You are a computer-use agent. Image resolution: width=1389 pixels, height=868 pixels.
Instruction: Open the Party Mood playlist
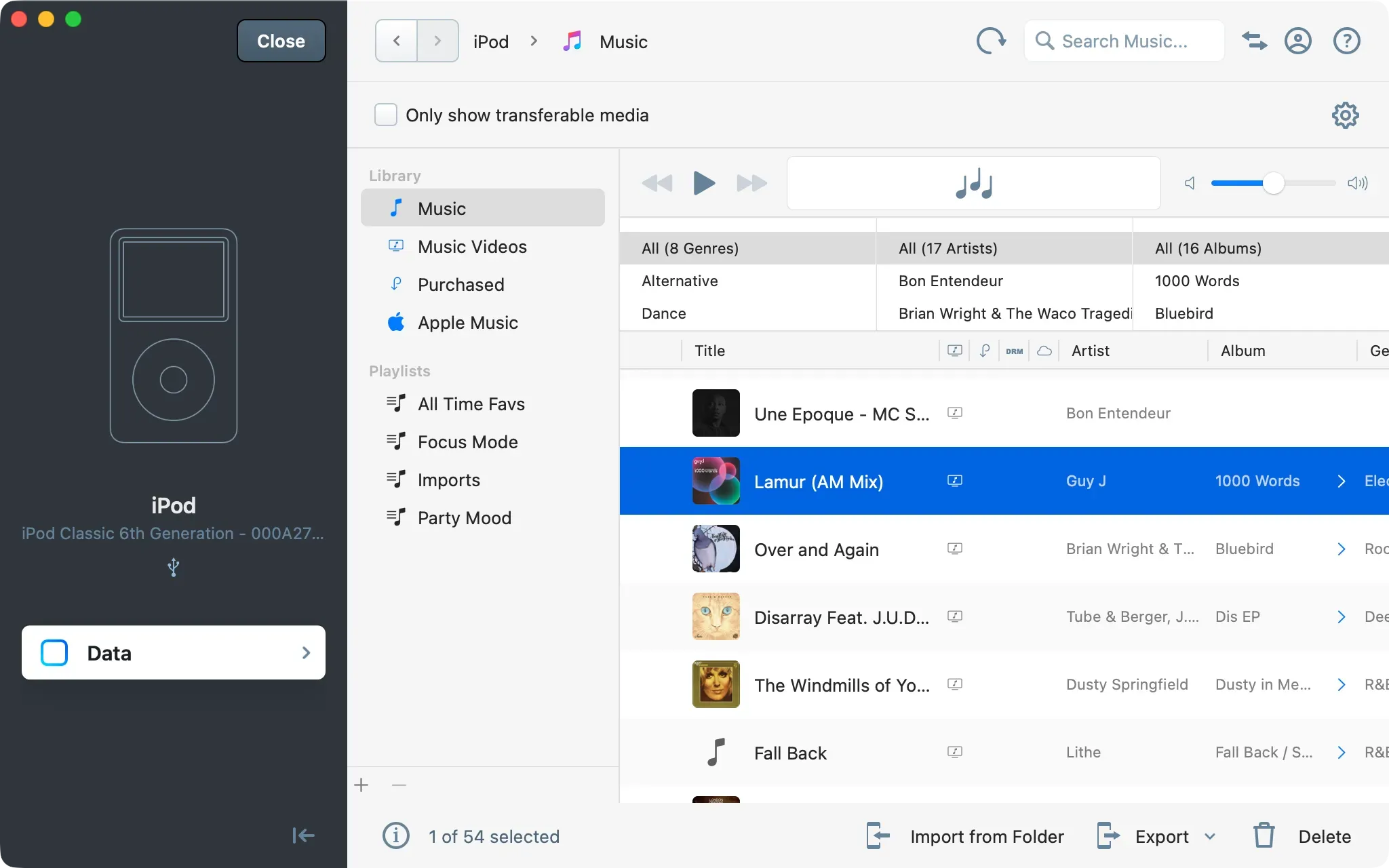click(x=483, y=517)
